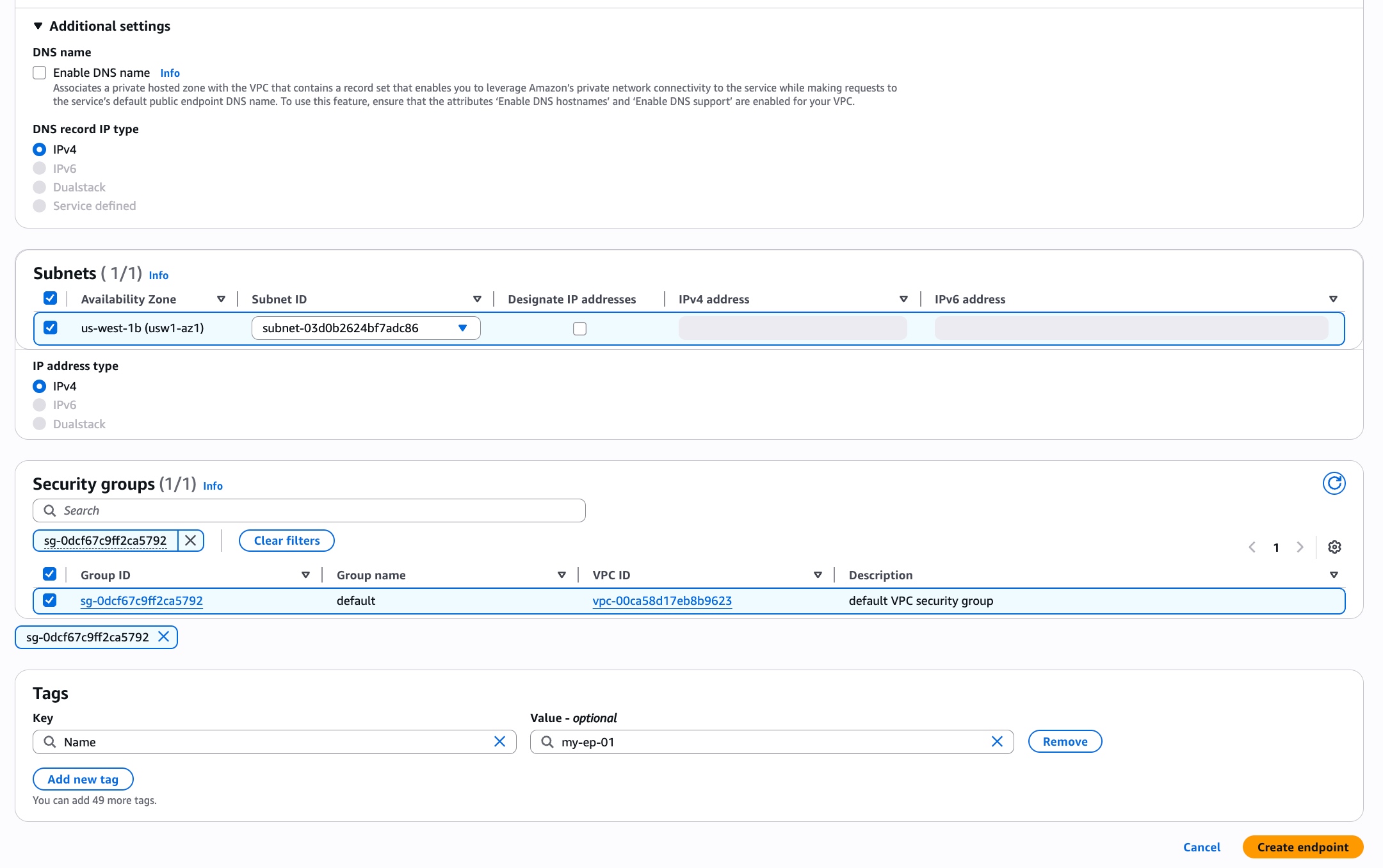Click the Create endpoint button
The height and width of the screenshot is (868, 1383).
coord(1302,847)
